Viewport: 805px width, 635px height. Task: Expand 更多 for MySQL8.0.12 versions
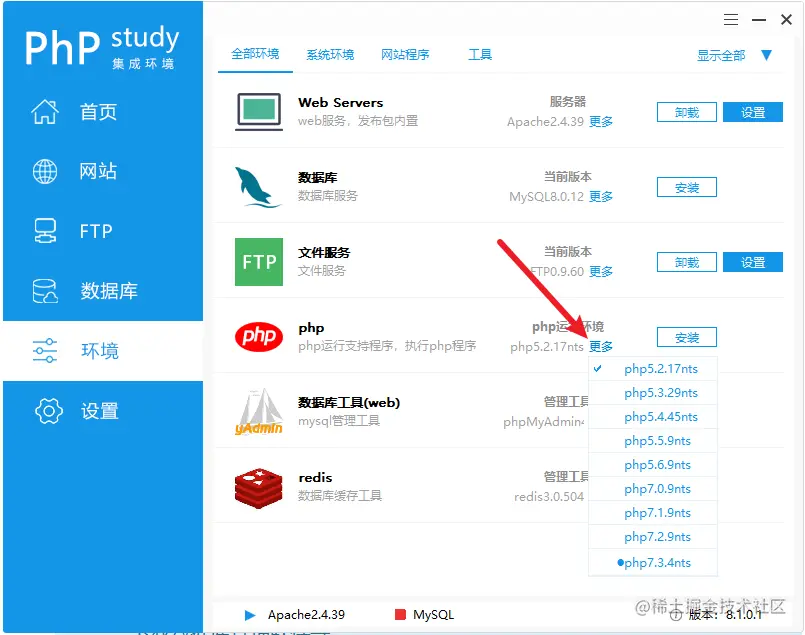(x=601, y=197)
